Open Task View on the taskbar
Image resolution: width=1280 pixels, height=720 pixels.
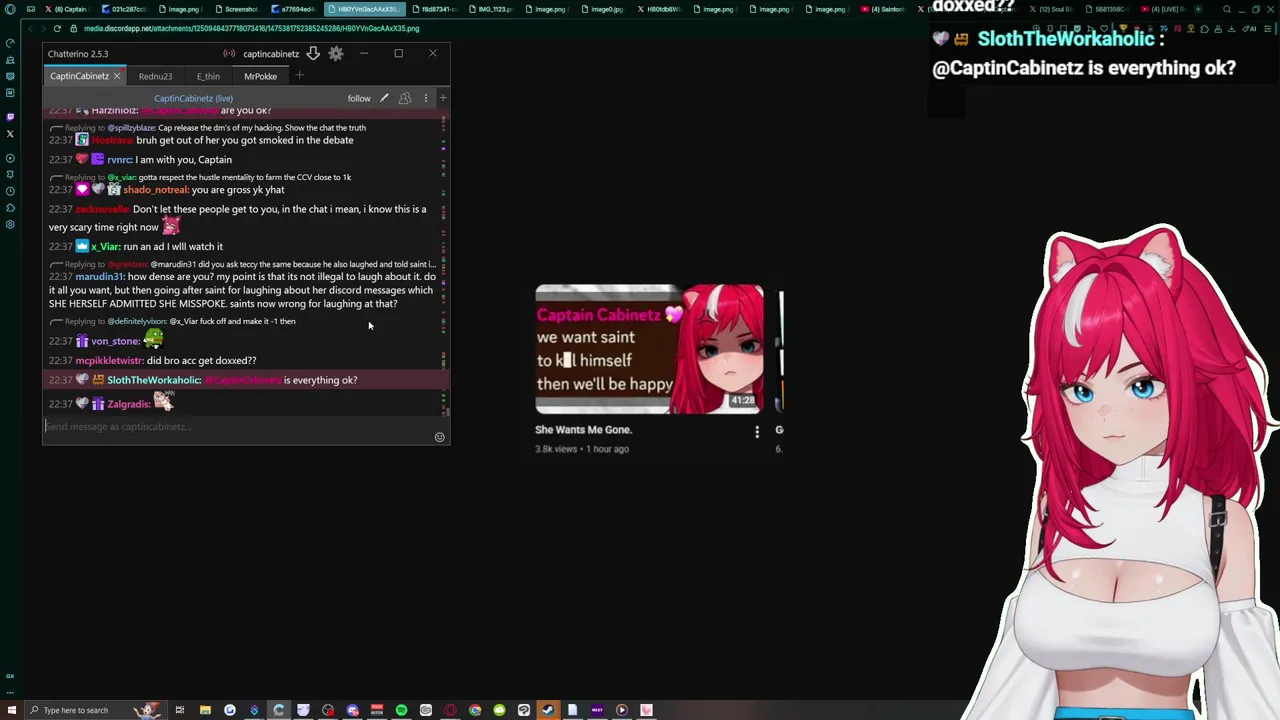click(x=180, y=710)
